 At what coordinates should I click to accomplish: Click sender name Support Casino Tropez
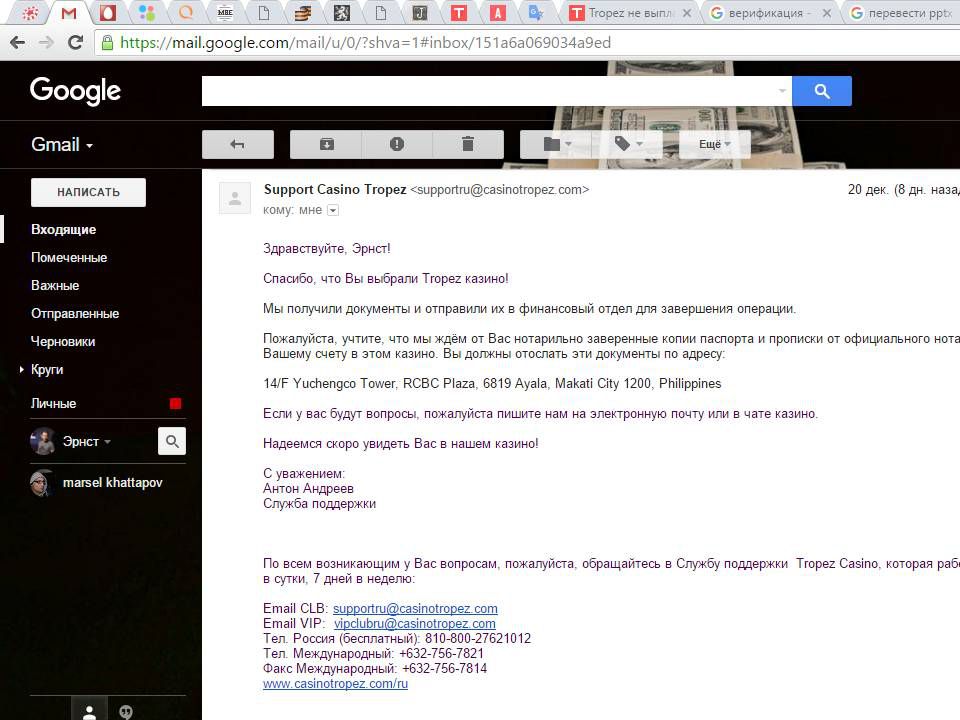coord(335,190)
